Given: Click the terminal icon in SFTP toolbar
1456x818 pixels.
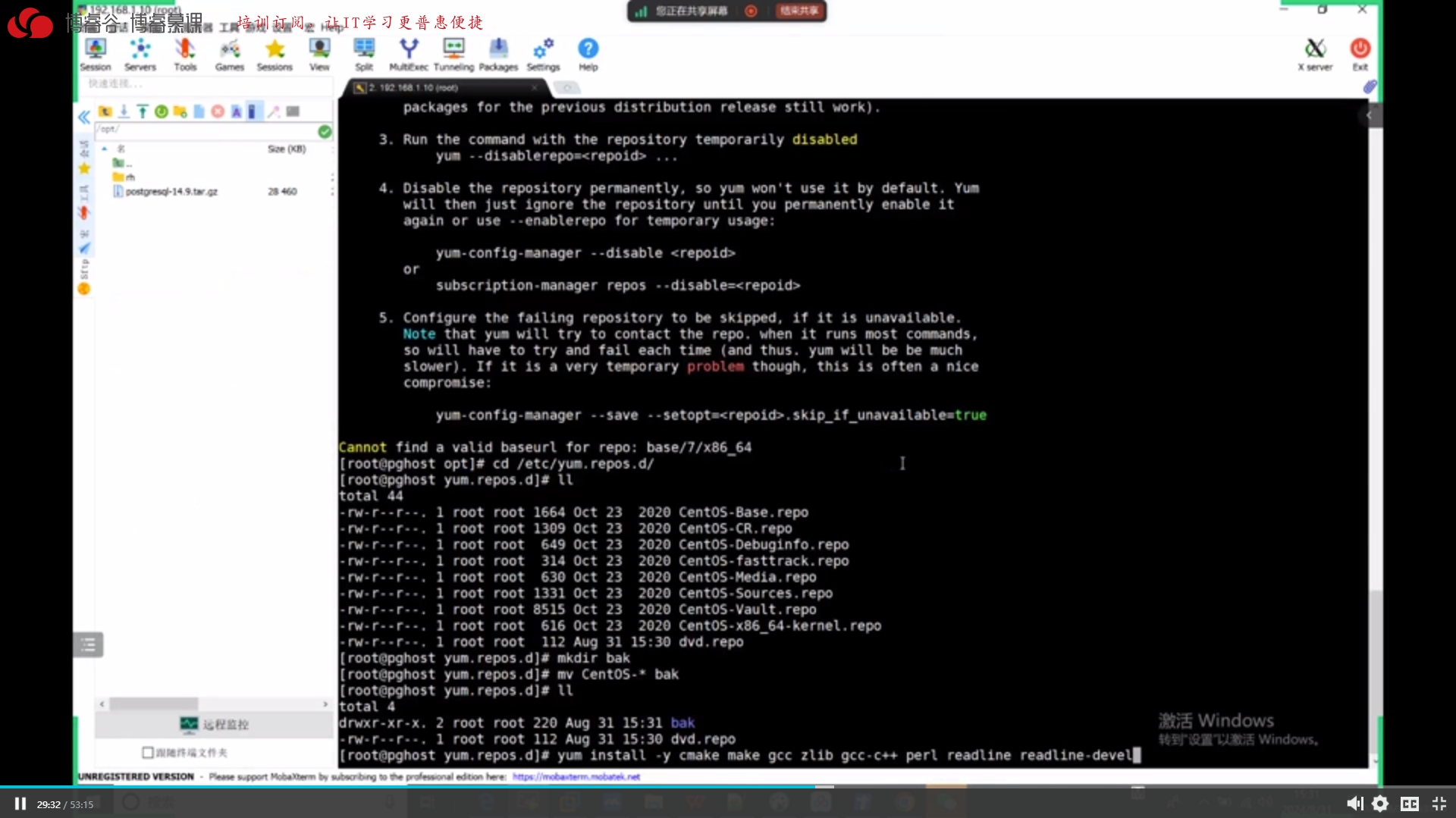Looking at the screenshot, I should pos(293,111).
